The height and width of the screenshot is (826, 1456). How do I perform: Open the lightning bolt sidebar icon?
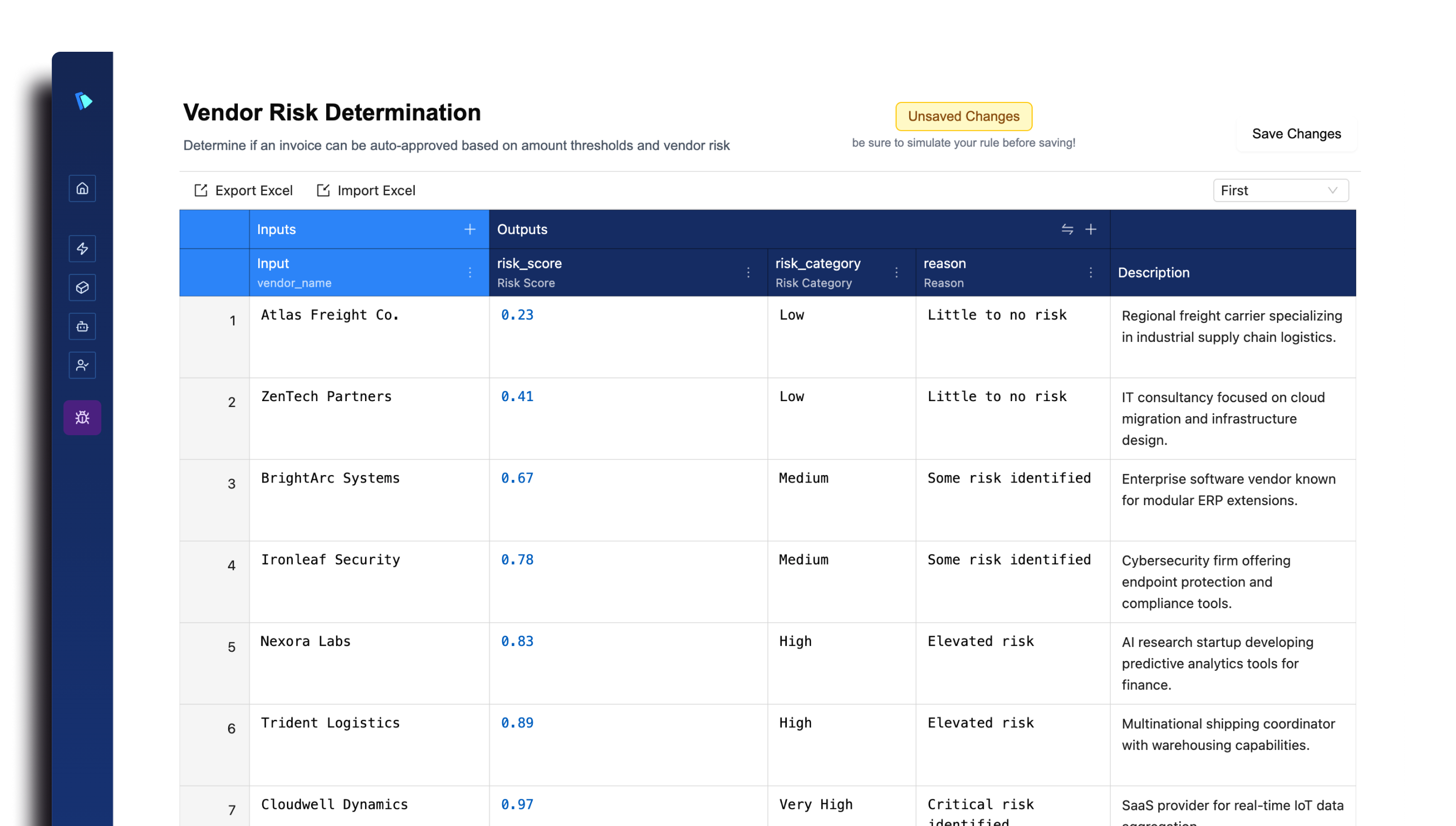83,249
